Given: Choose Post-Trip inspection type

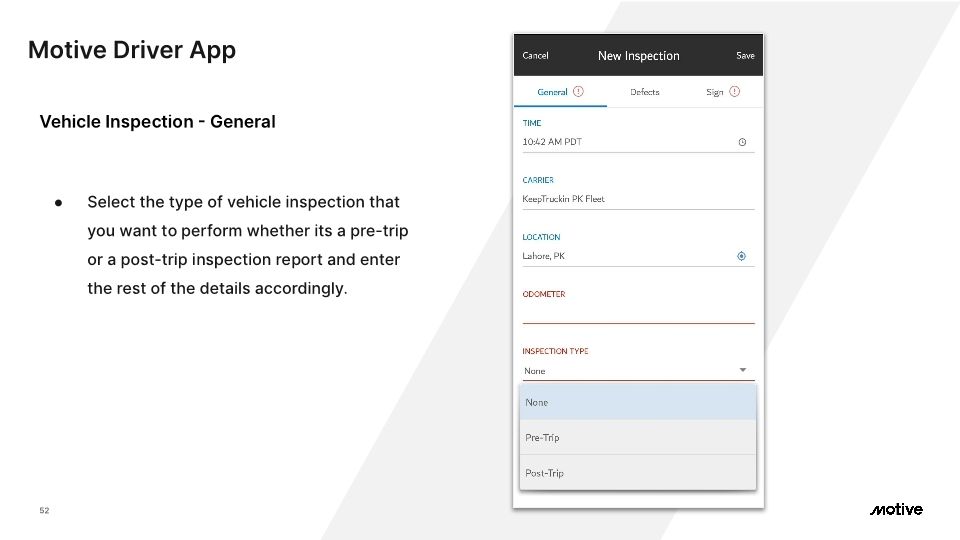Looking at the screenshot, I should pyautogui.click(x=638, y=473).
